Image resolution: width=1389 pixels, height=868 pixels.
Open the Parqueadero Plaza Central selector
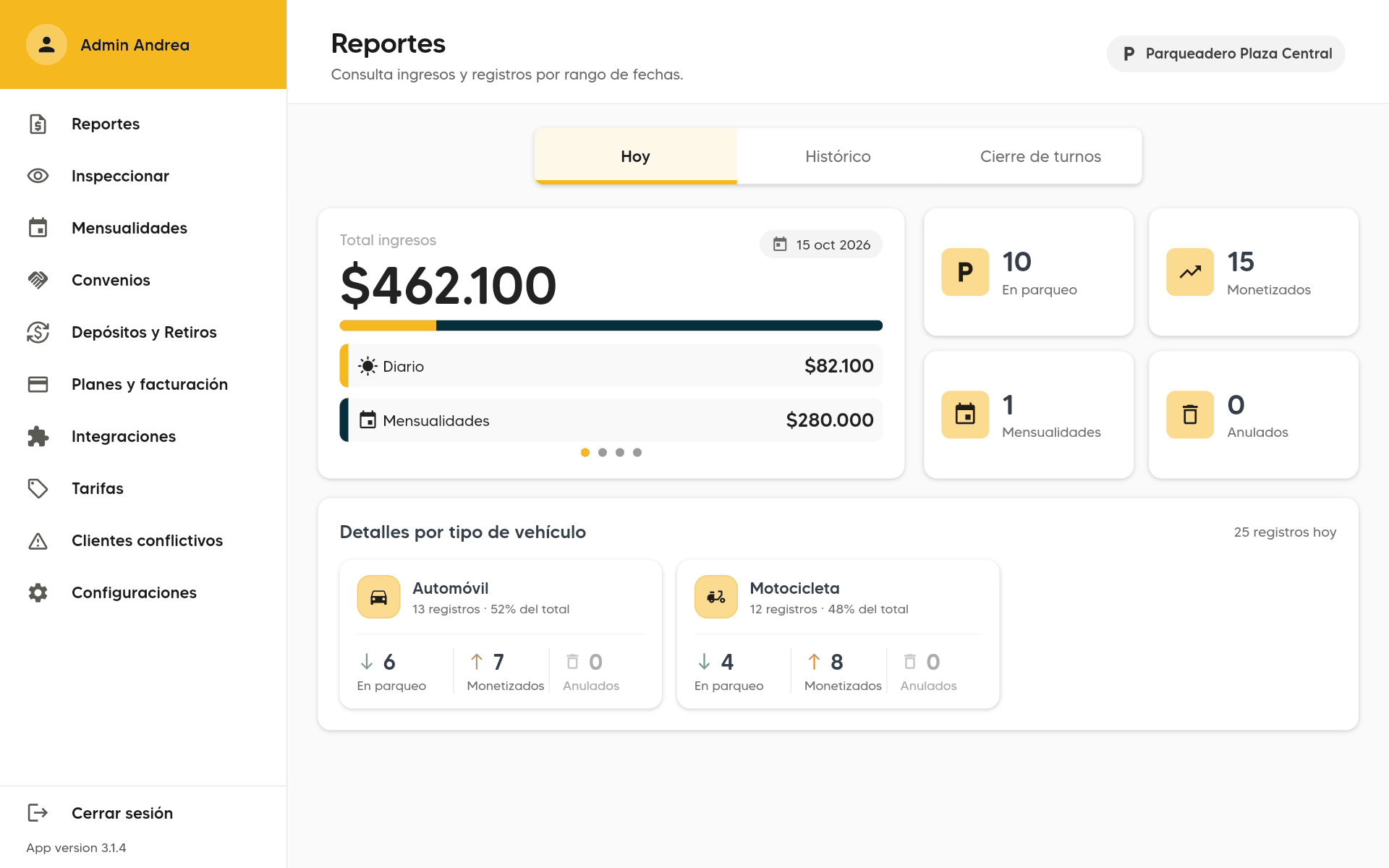(1226, 54)
